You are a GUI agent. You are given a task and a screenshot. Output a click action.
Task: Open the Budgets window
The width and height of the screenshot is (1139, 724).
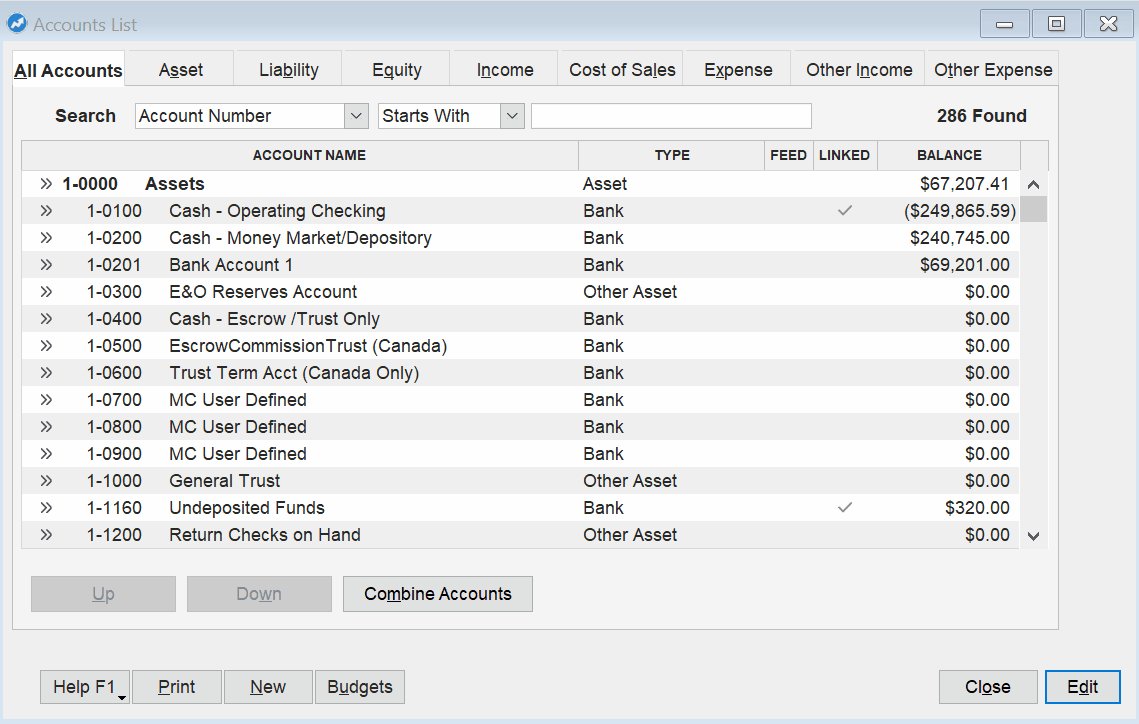pos(359,687)
